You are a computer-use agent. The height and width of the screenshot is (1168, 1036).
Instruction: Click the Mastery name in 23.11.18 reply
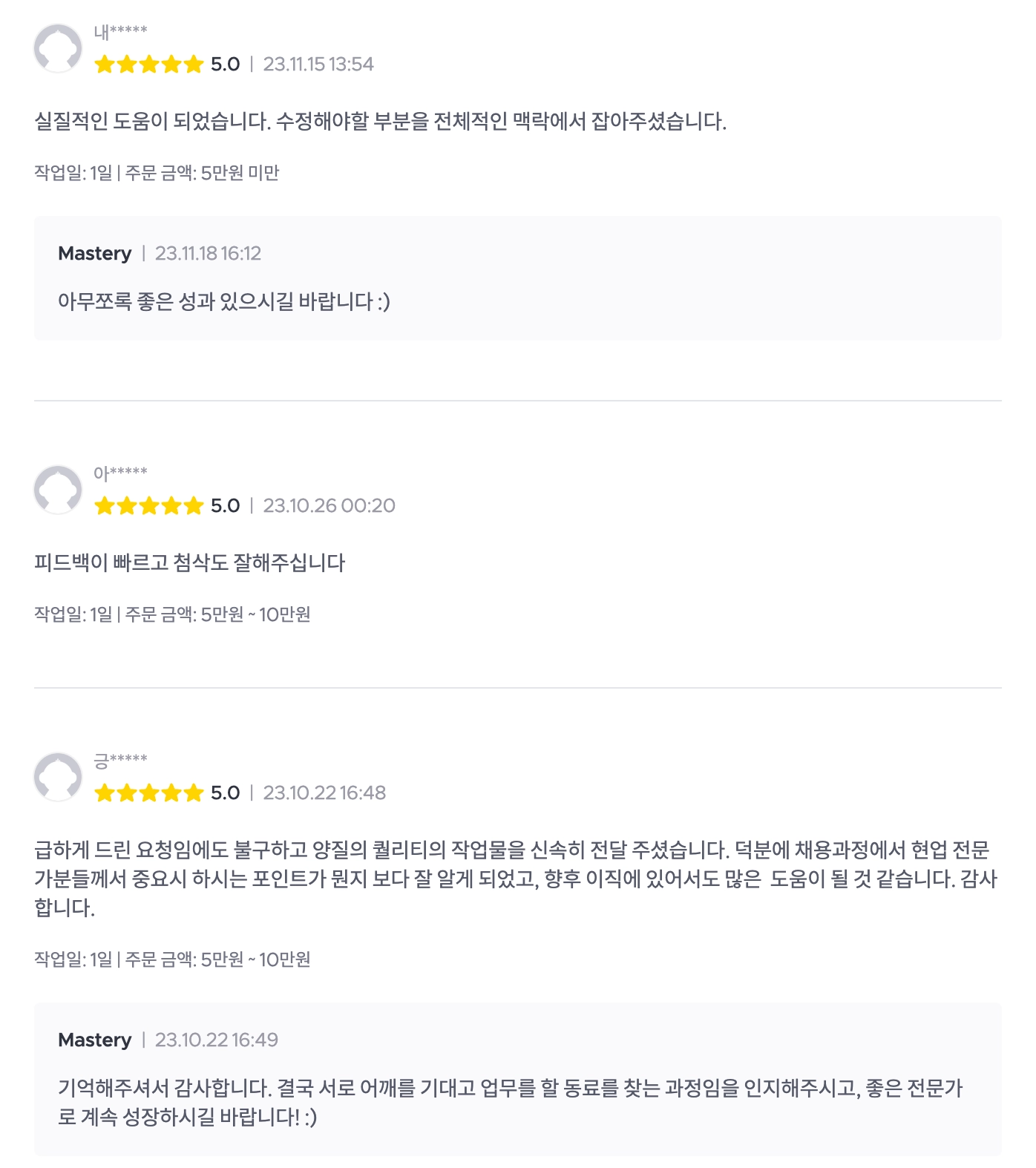[x=94, y=254]
